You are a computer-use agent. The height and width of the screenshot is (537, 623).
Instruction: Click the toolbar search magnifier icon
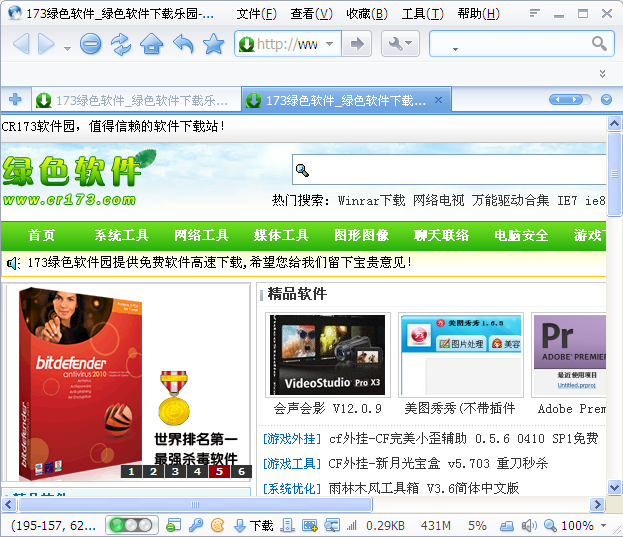(x=599, y=44)
